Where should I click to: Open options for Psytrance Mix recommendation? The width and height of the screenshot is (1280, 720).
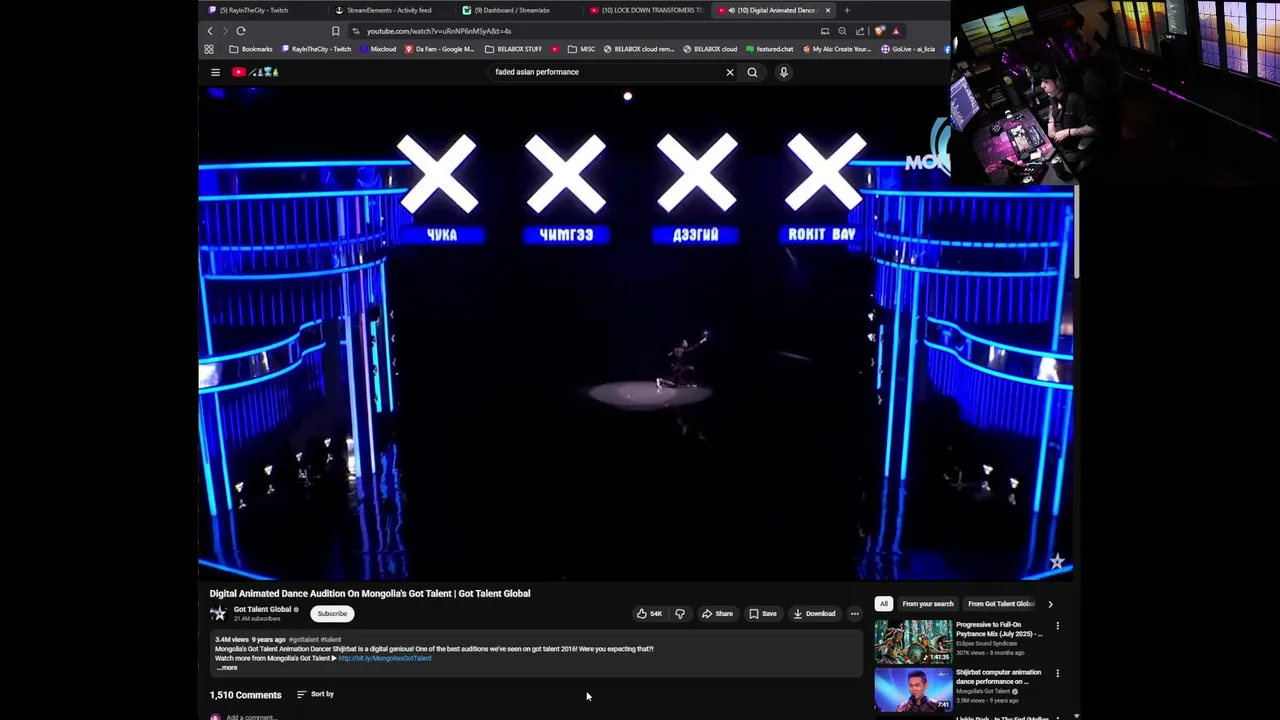click(1057, 626)
